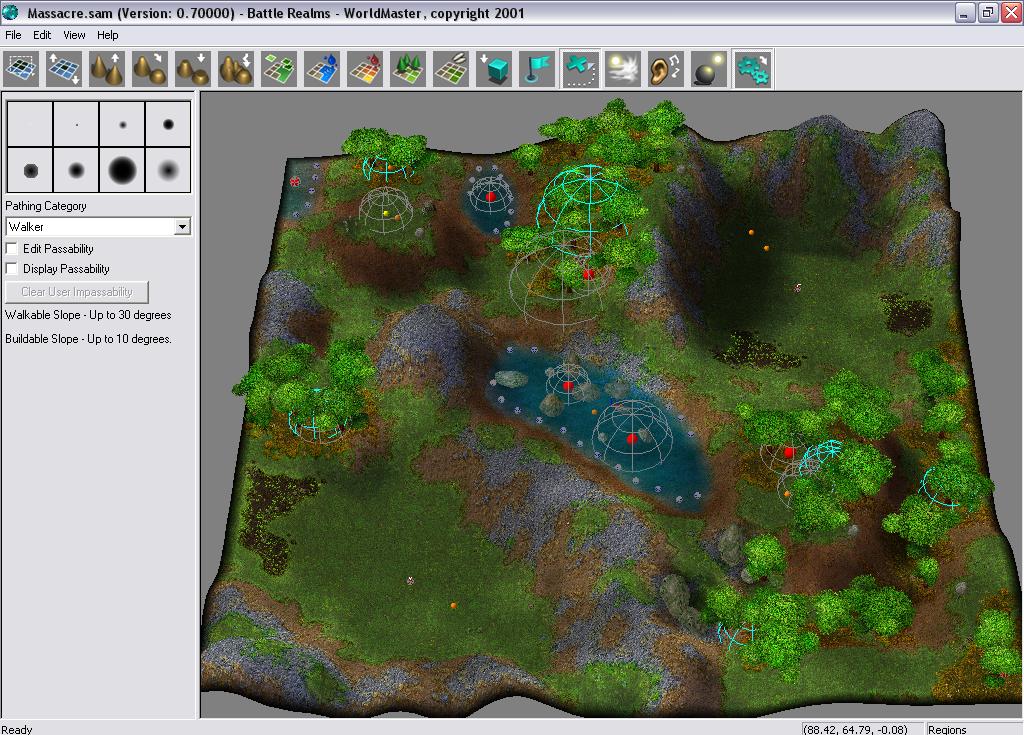Minimize the WorldMaster window
Screen dimensions: 1024x735
tap(965, 13)
